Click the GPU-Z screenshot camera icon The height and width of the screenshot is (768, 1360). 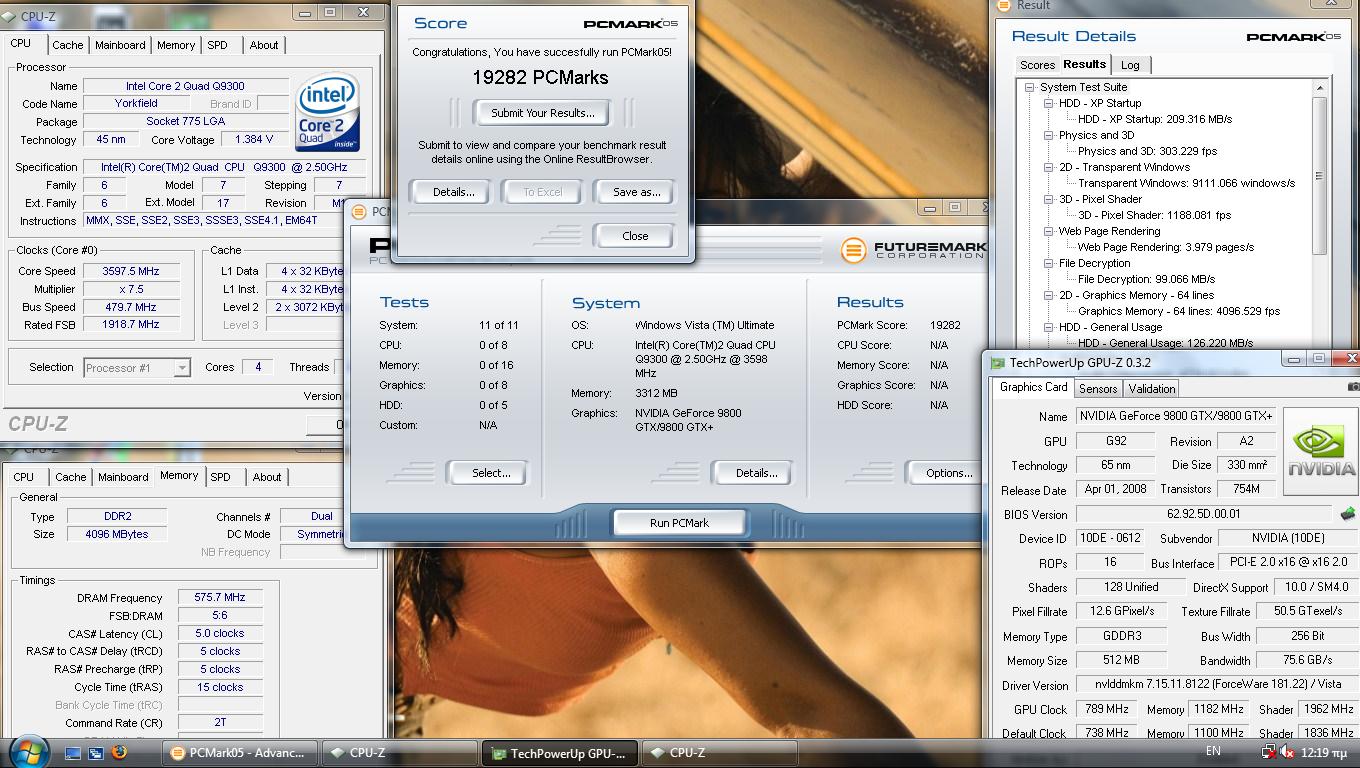1353,387
